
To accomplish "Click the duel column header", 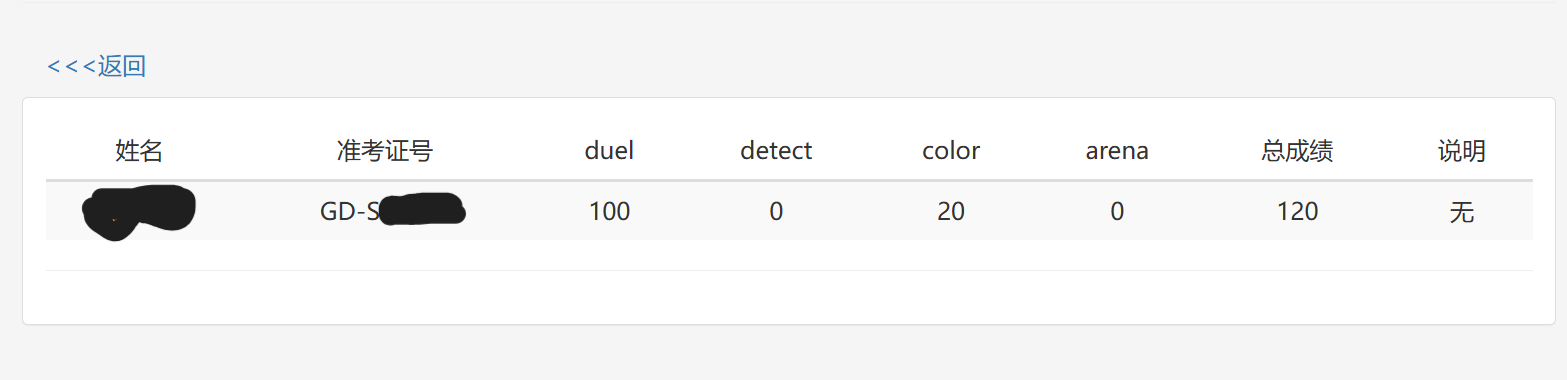I will 609,151.
